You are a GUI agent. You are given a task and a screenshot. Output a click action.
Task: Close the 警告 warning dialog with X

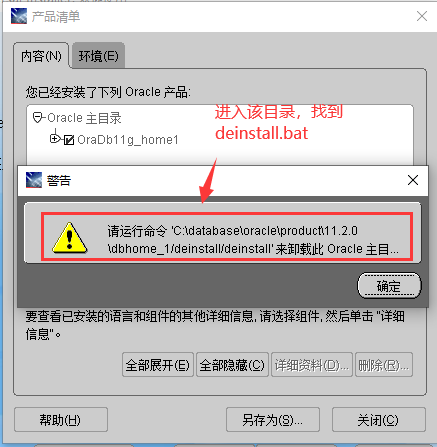413,180
